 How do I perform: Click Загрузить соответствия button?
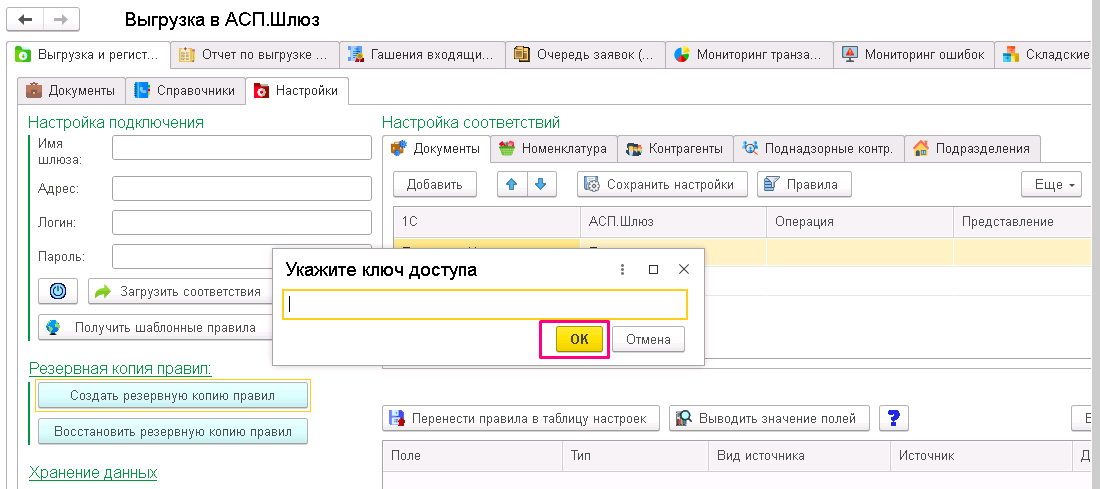click(x=180, y=291)
